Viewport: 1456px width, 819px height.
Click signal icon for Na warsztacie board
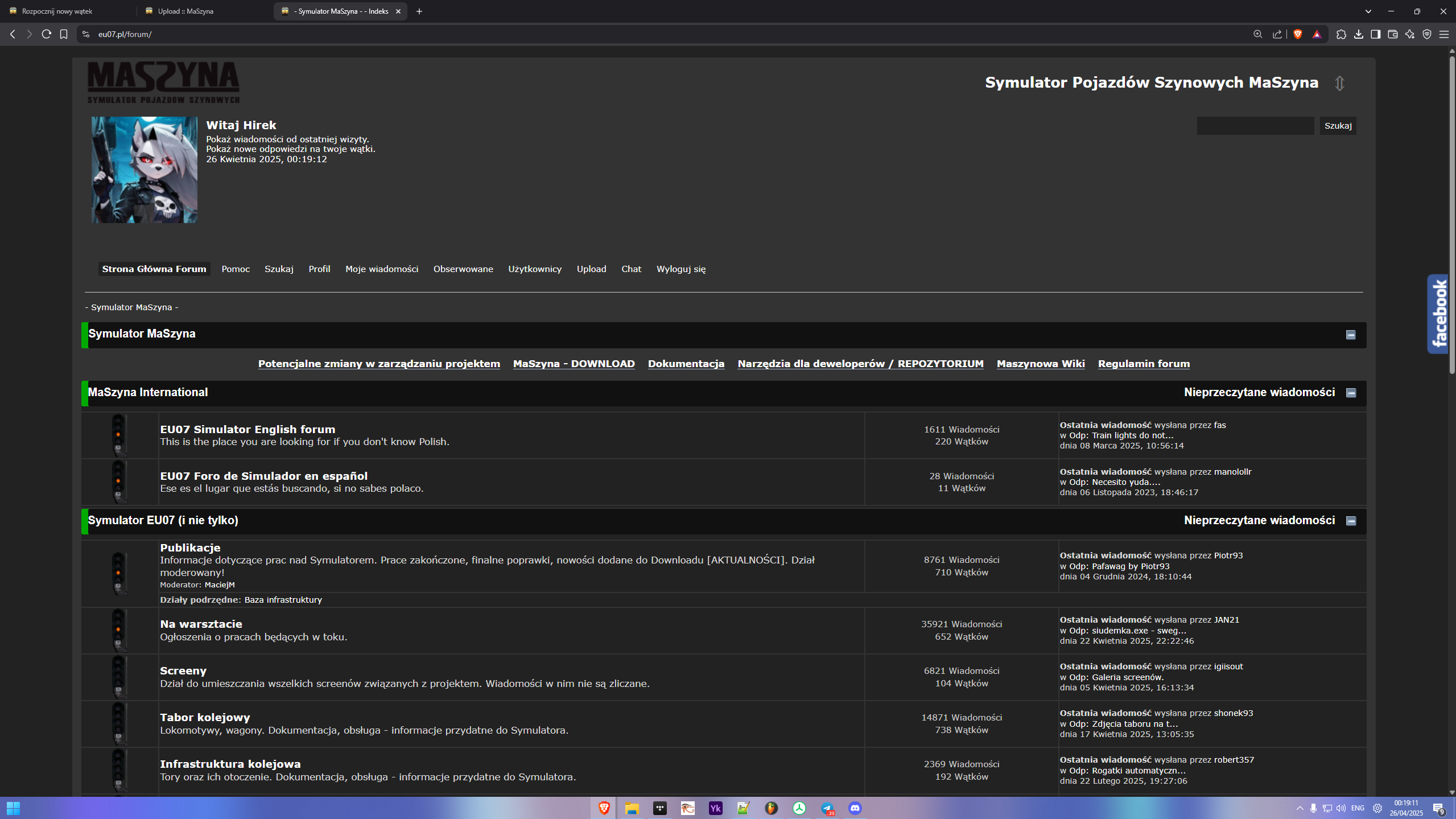coord(118,631)
